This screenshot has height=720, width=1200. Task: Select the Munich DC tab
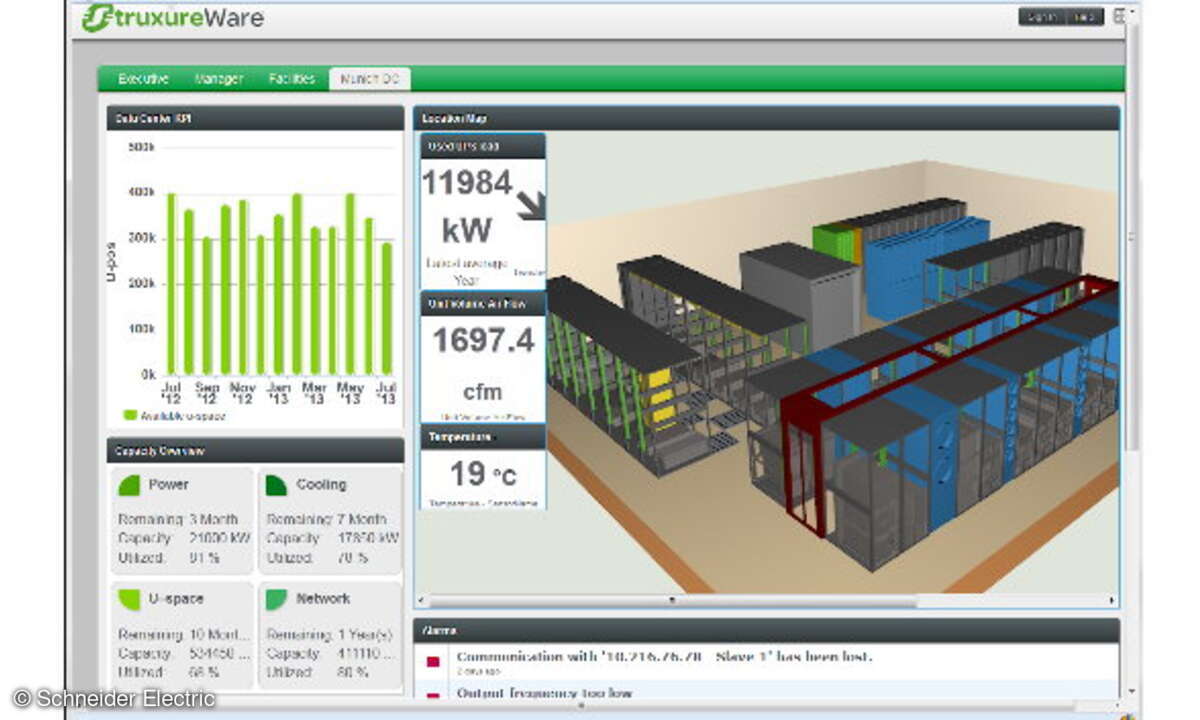click(x=369, y=79)
